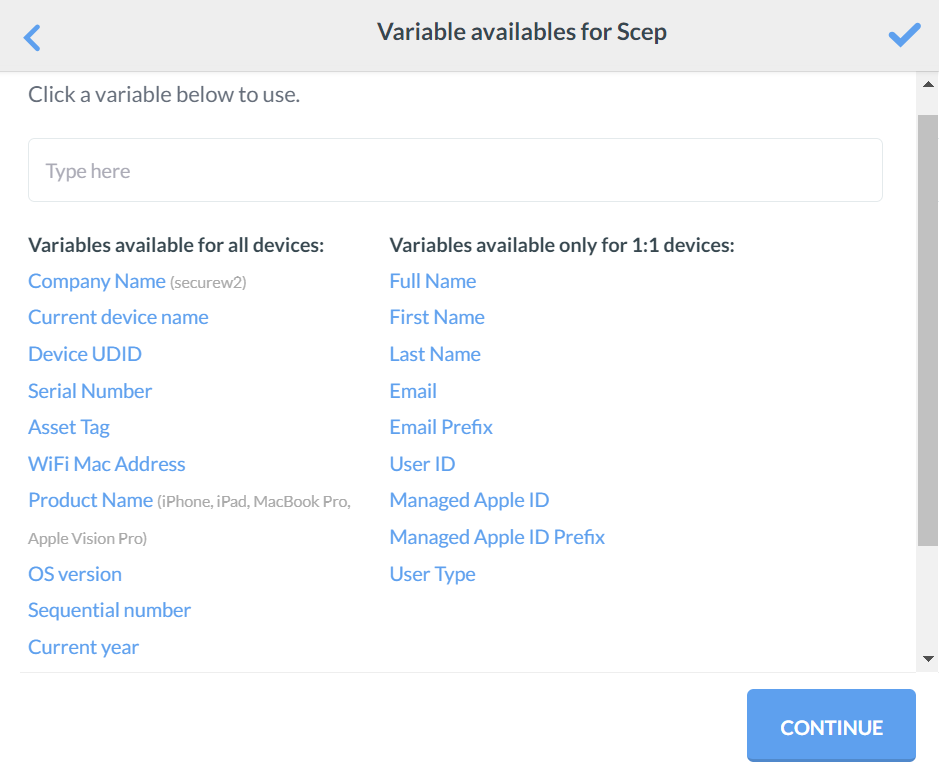939x769 pixels.
Task: Pick the Email Prefix variable
Action: (x=441, y=427)
